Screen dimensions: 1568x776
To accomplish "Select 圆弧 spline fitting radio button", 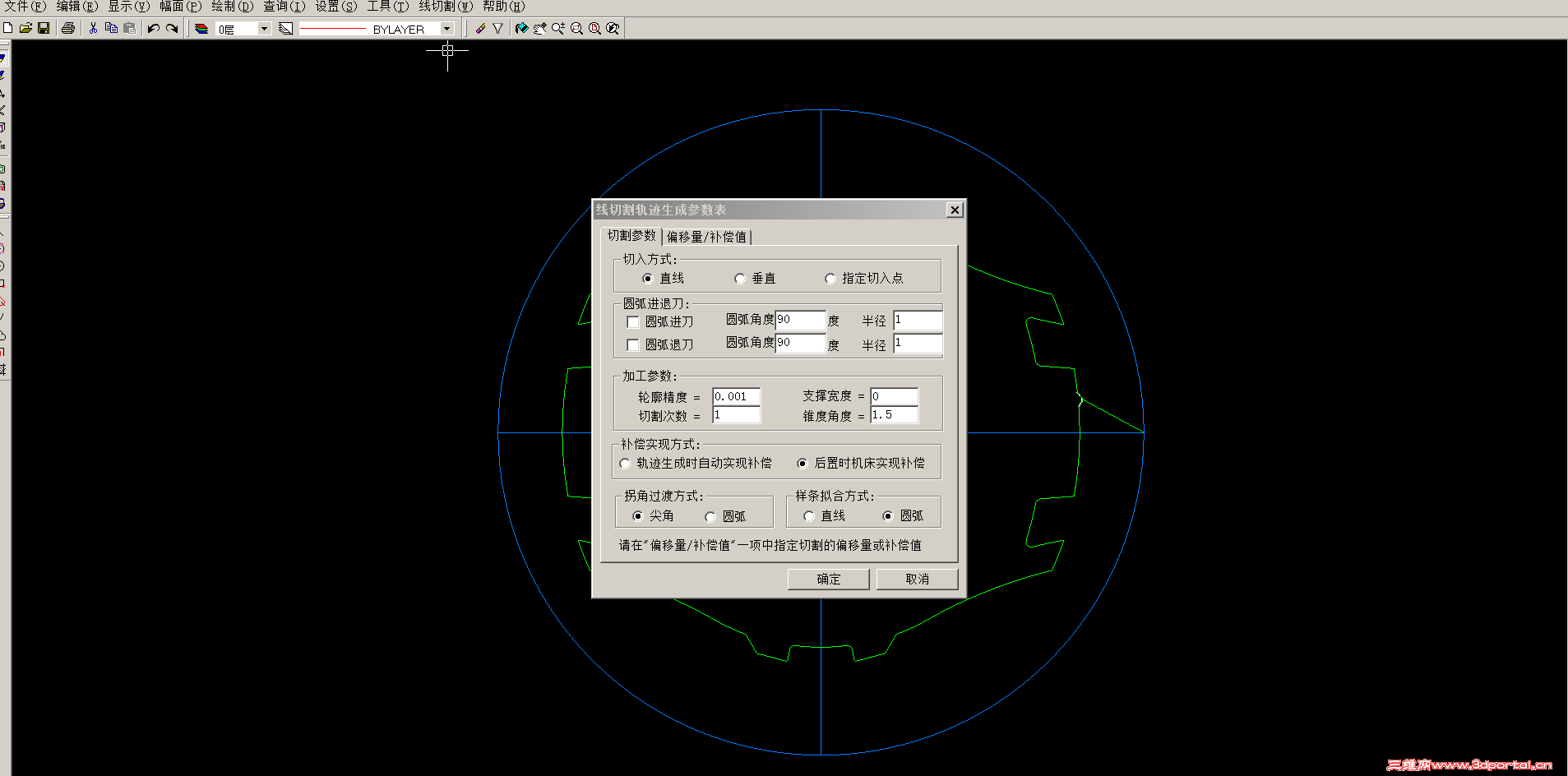I will point(888,516).
